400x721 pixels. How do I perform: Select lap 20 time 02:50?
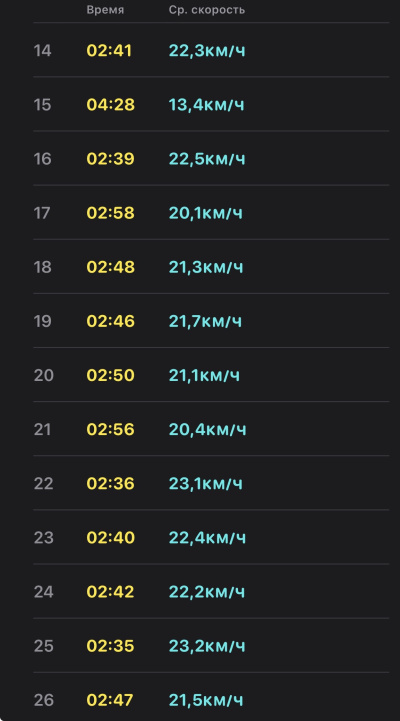pyautogui.click(x=110, y=376)
